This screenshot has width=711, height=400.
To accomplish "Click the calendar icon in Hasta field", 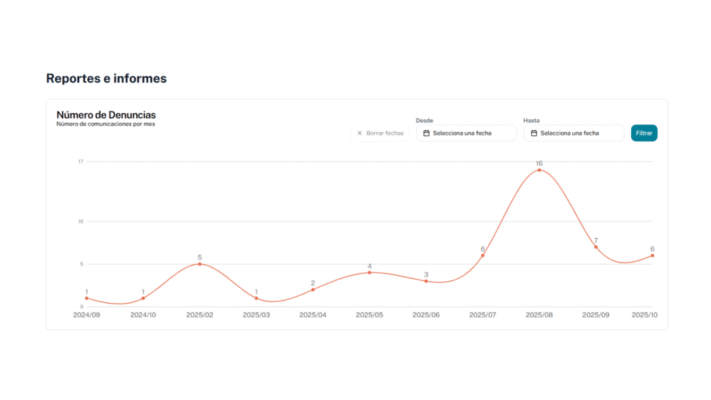I will tap(534, 133).
